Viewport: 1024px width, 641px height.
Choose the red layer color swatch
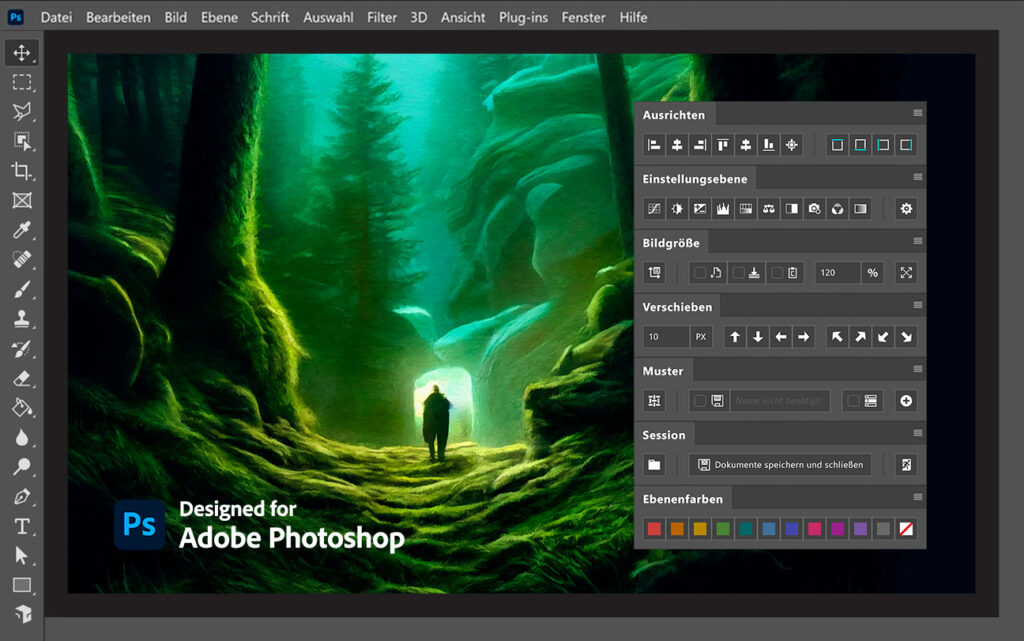654,529
